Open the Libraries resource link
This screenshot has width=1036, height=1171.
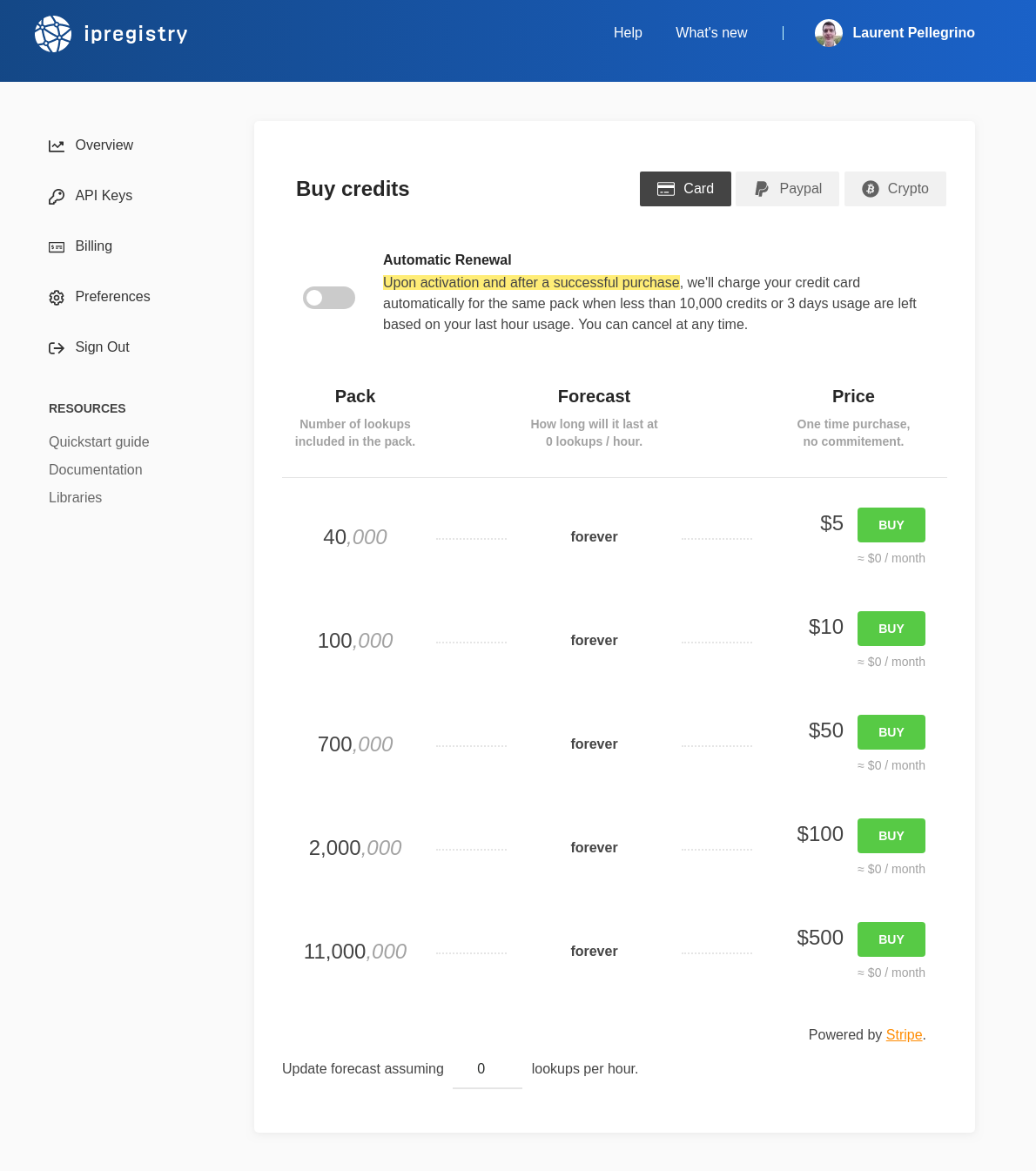coord(76,498)
